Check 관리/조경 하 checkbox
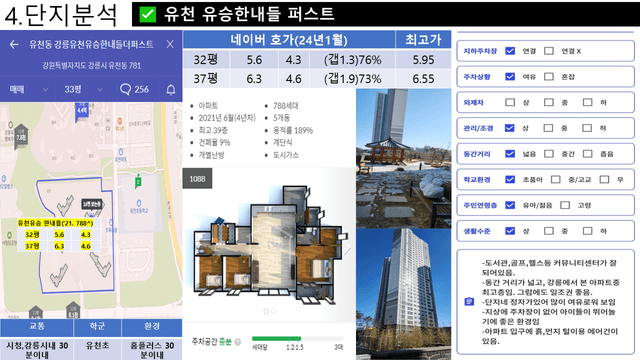 coord(587,128)
